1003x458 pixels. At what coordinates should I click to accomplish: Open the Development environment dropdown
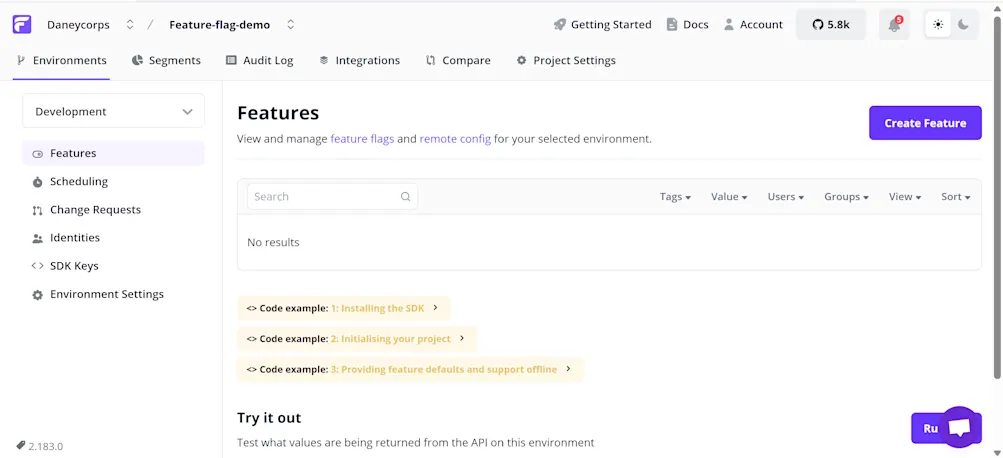point(114,111)
